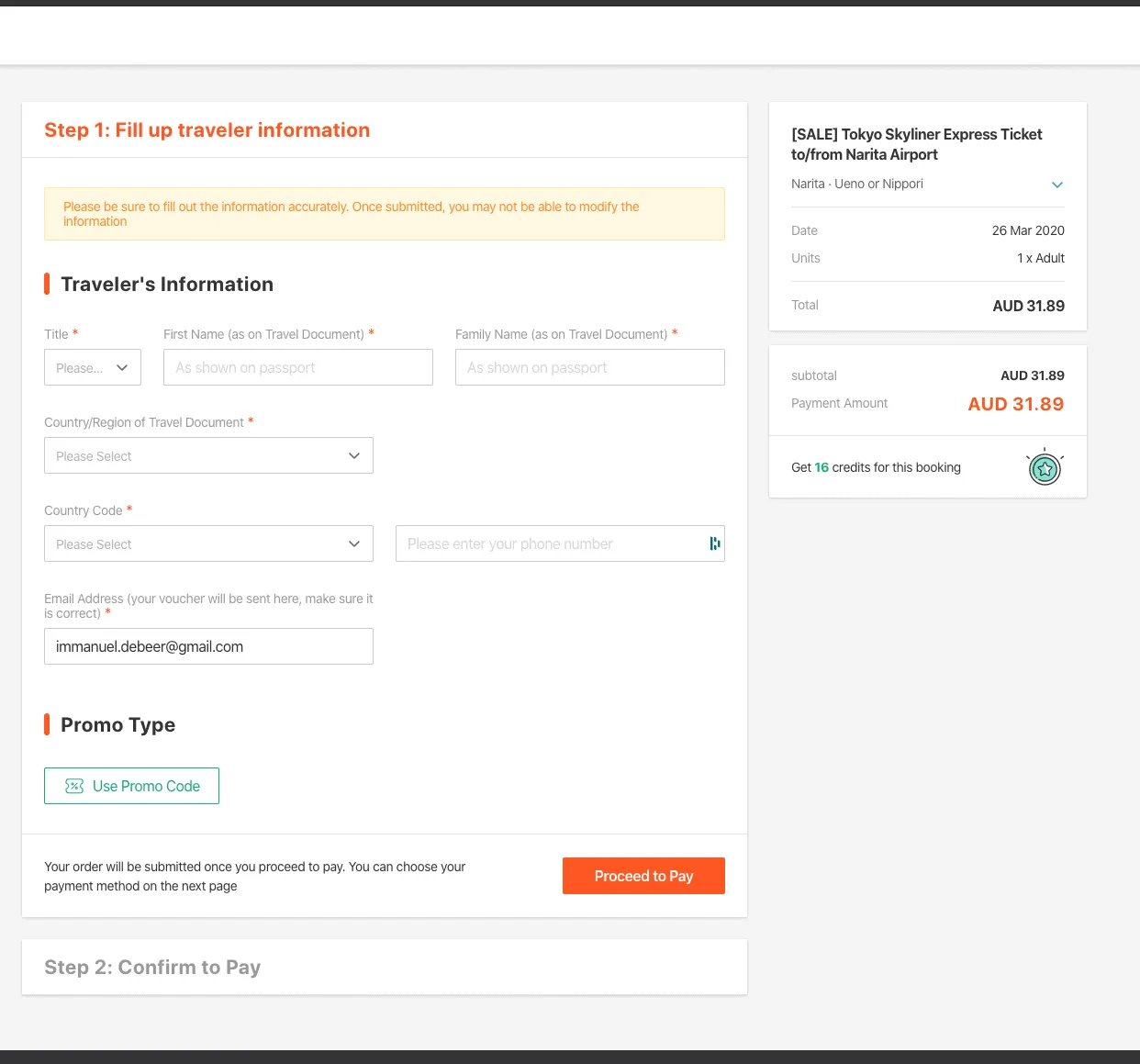Click the Family Name input field

coord(590,367)
